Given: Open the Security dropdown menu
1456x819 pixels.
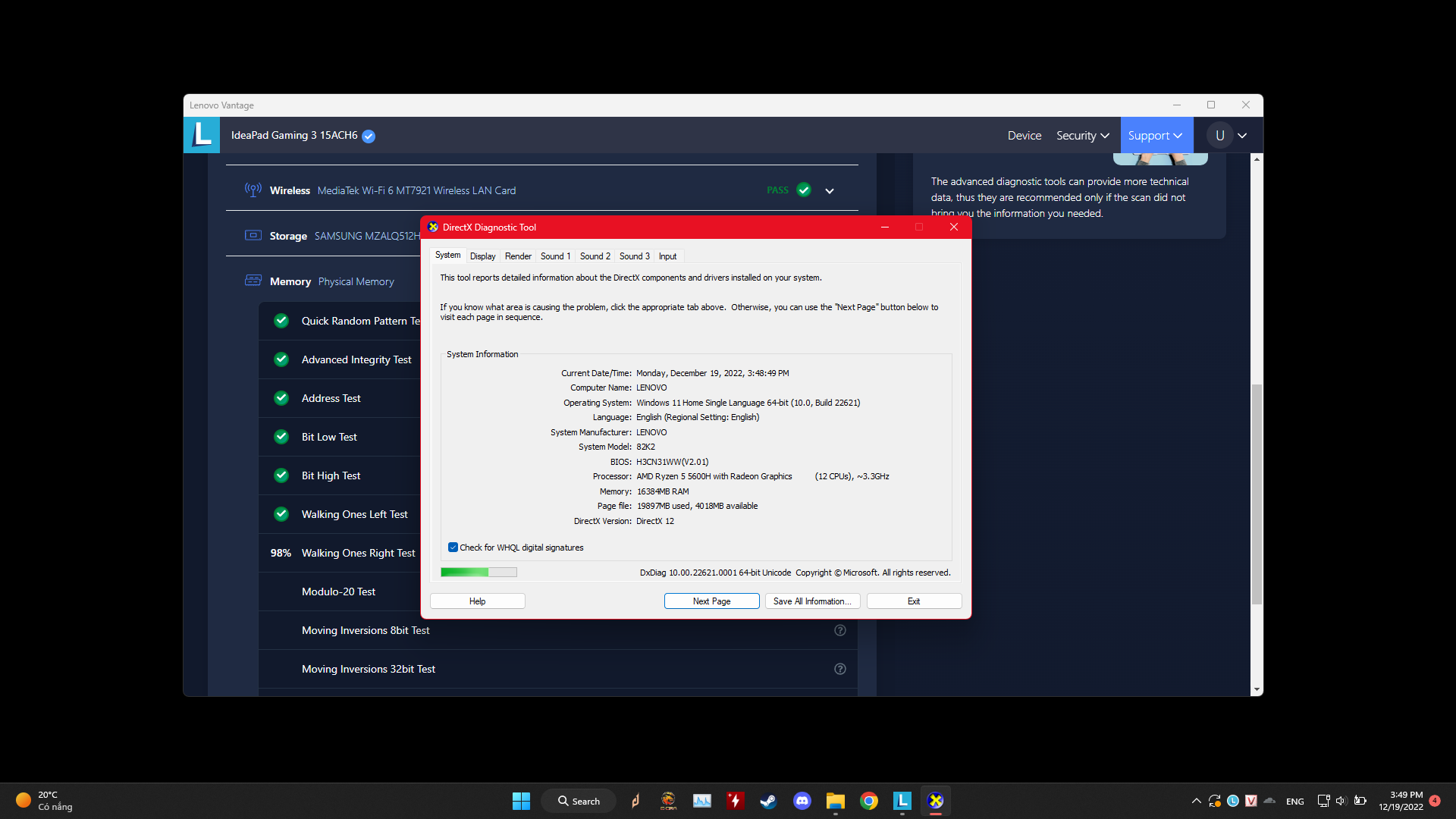Looking at the screenshot, I should coord(1082,136).
